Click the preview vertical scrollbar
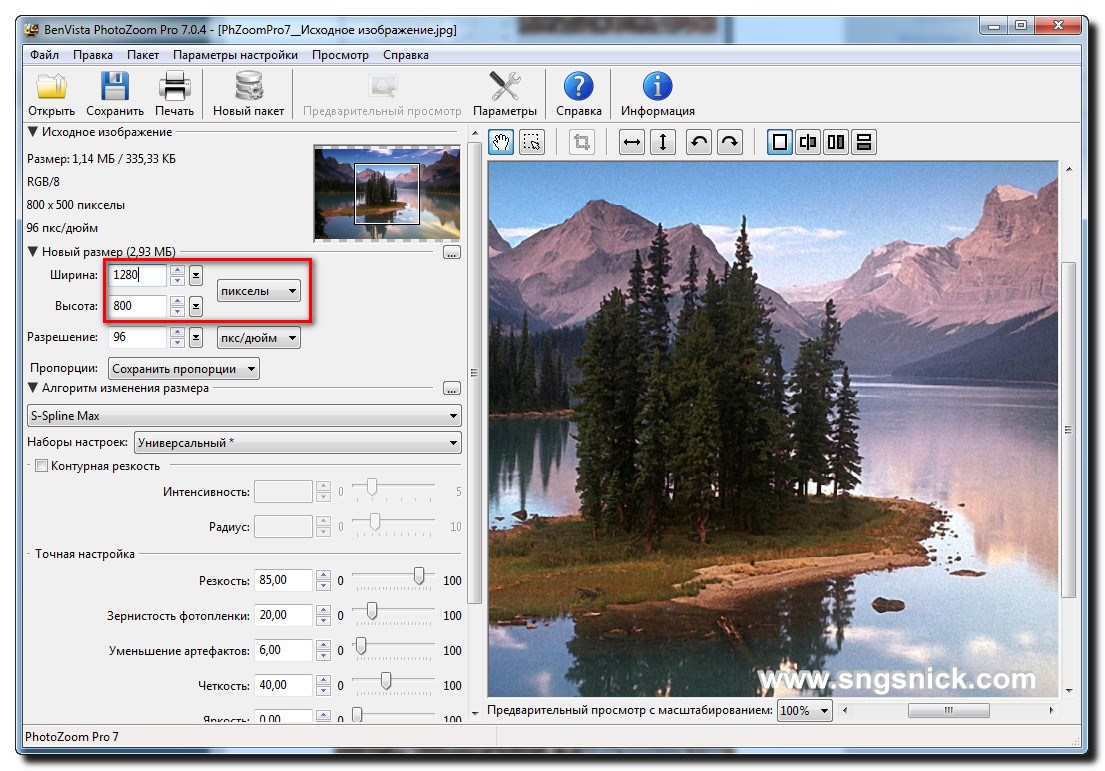This screenshot has height=771, width=1105. tap(1069, 429)
